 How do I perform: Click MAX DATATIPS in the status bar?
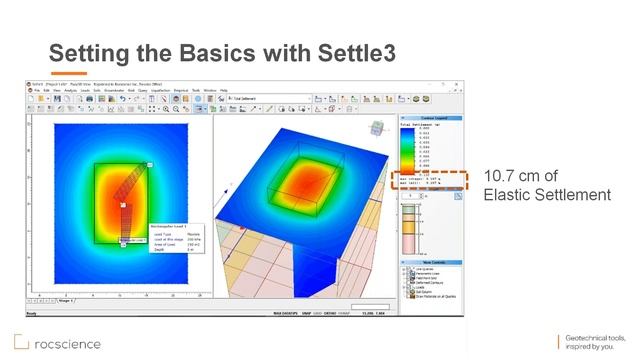tap(285, 313)
